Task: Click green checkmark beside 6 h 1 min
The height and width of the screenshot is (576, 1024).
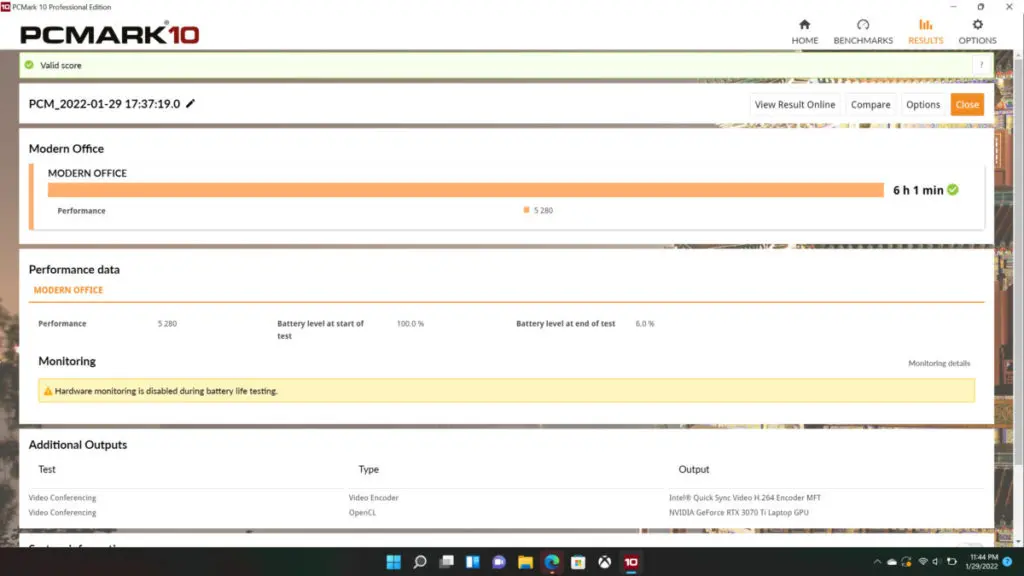Action: coord(953,190)
